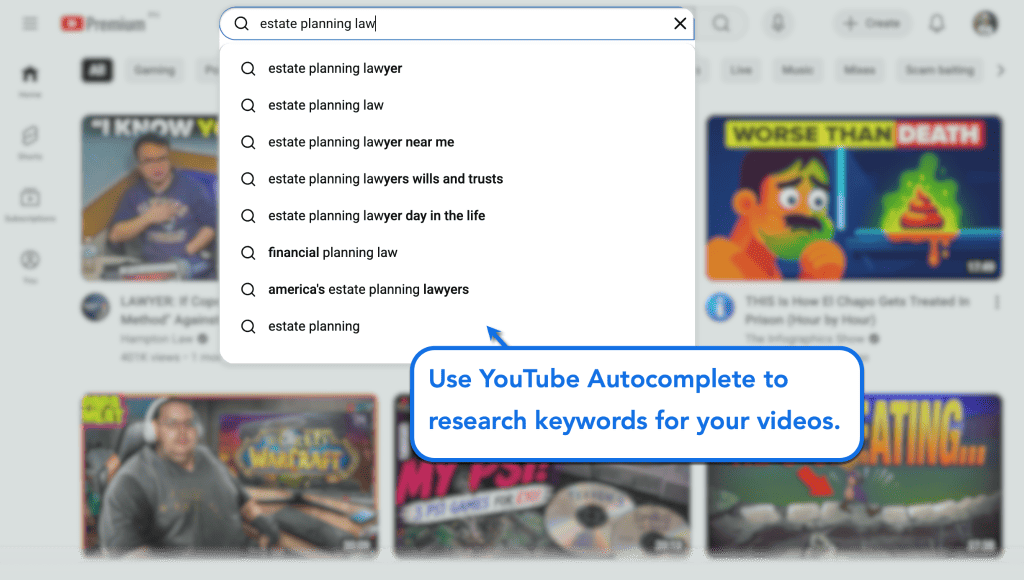
Task: Choose suggestion 'estate planning lawyer near me'
Action: click(457, 142)
